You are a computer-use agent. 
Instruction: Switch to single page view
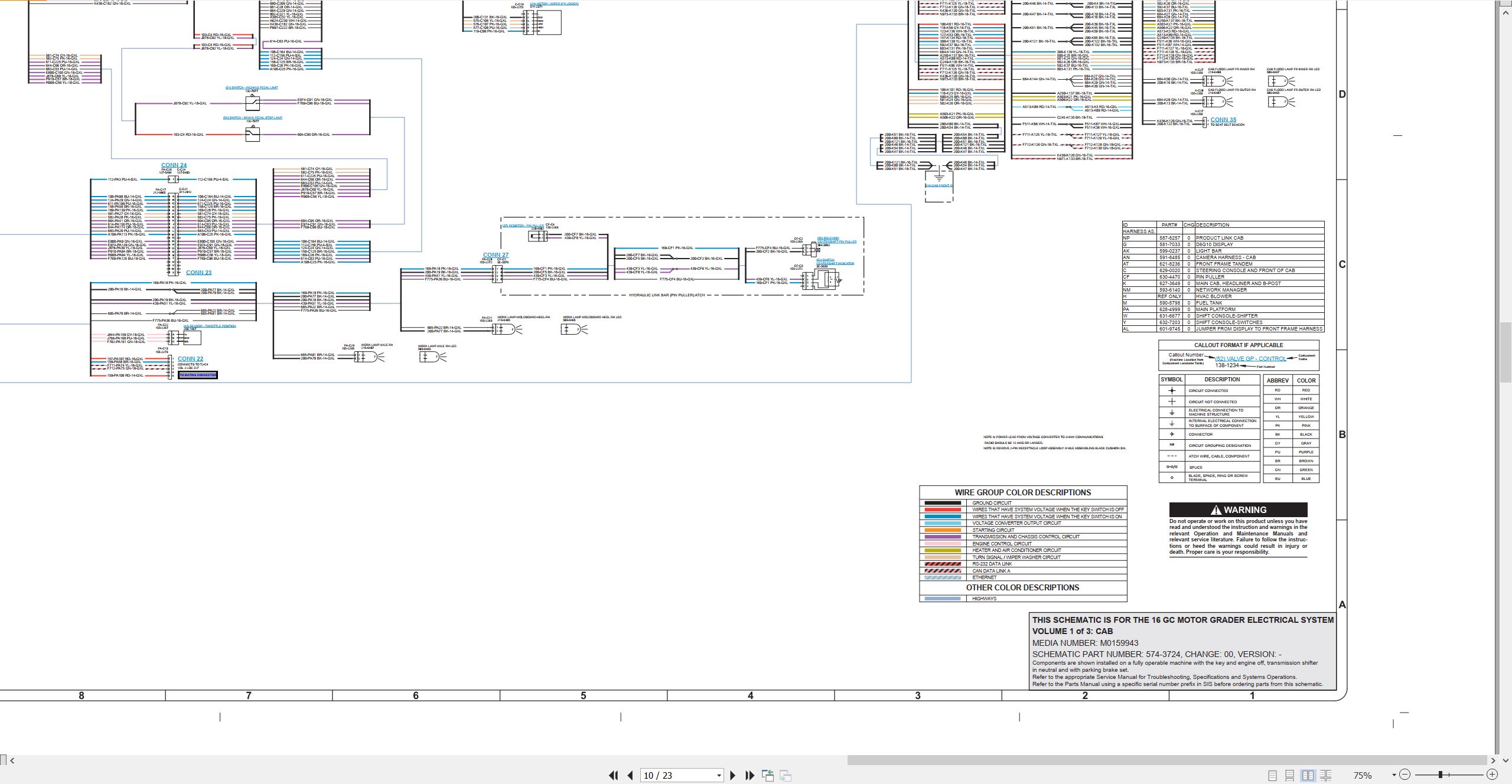[x=1272, y=775]
